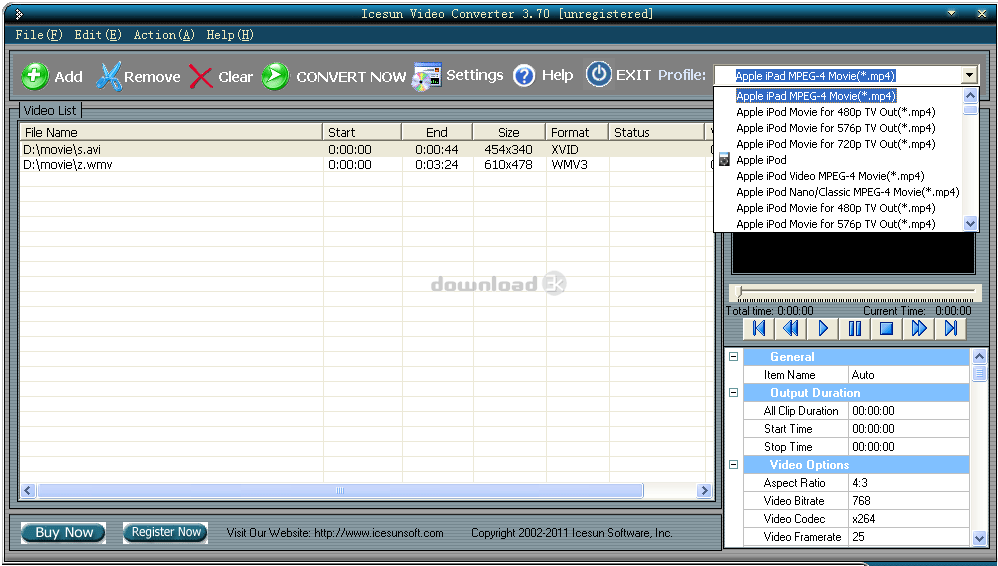The width and height of the screenshot is (998, 566).
Task: Click the Register Now button
Action: pyautogui.click(x=165, y=533)
